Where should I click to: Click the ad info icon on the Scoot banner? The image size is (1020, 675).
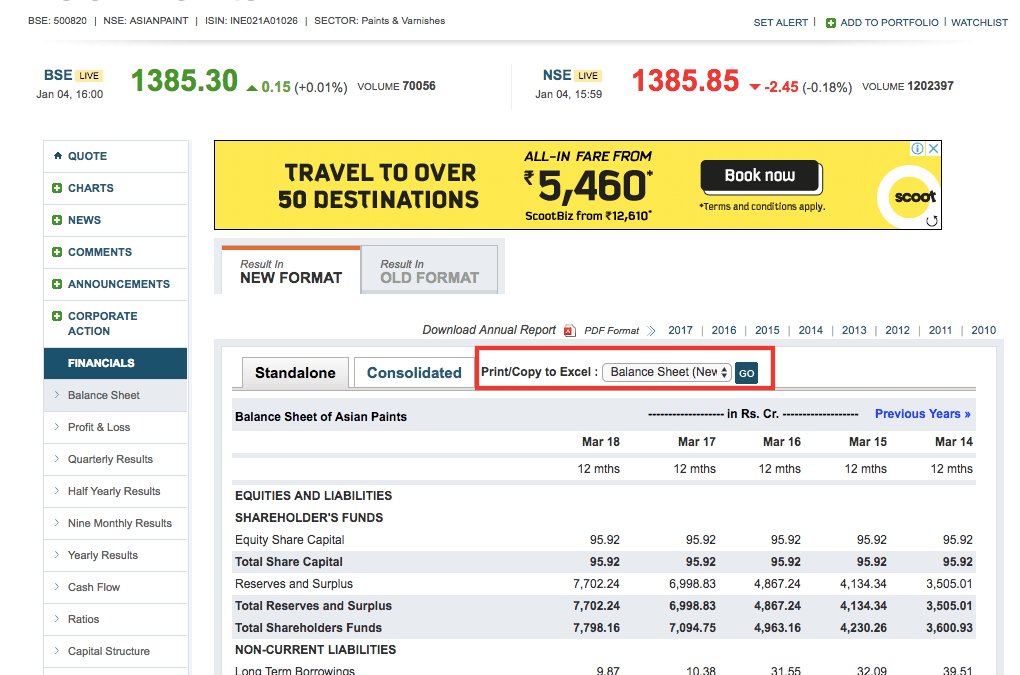click(x=917, y=148)
